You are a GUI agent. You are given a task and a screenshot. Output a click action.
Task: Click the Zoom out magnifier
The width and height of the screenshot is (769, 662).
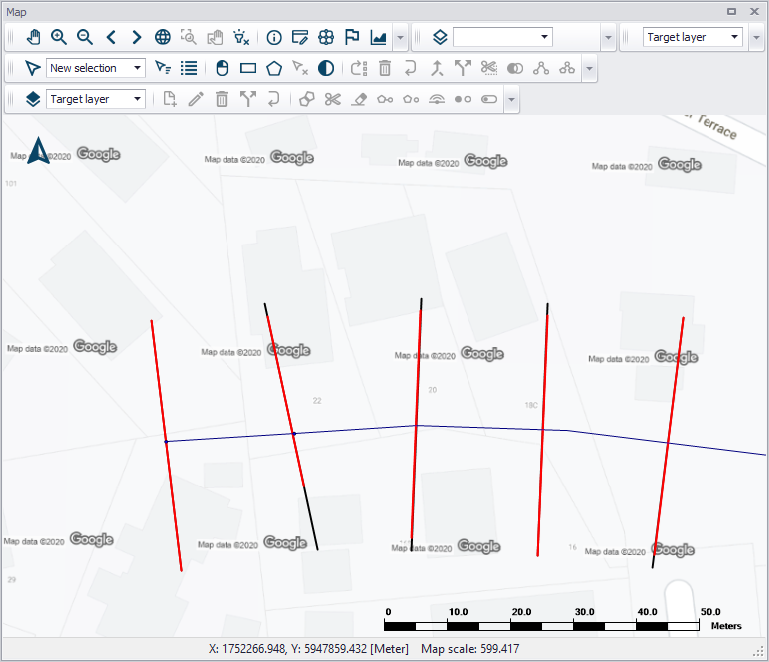[x=85, y=37]
